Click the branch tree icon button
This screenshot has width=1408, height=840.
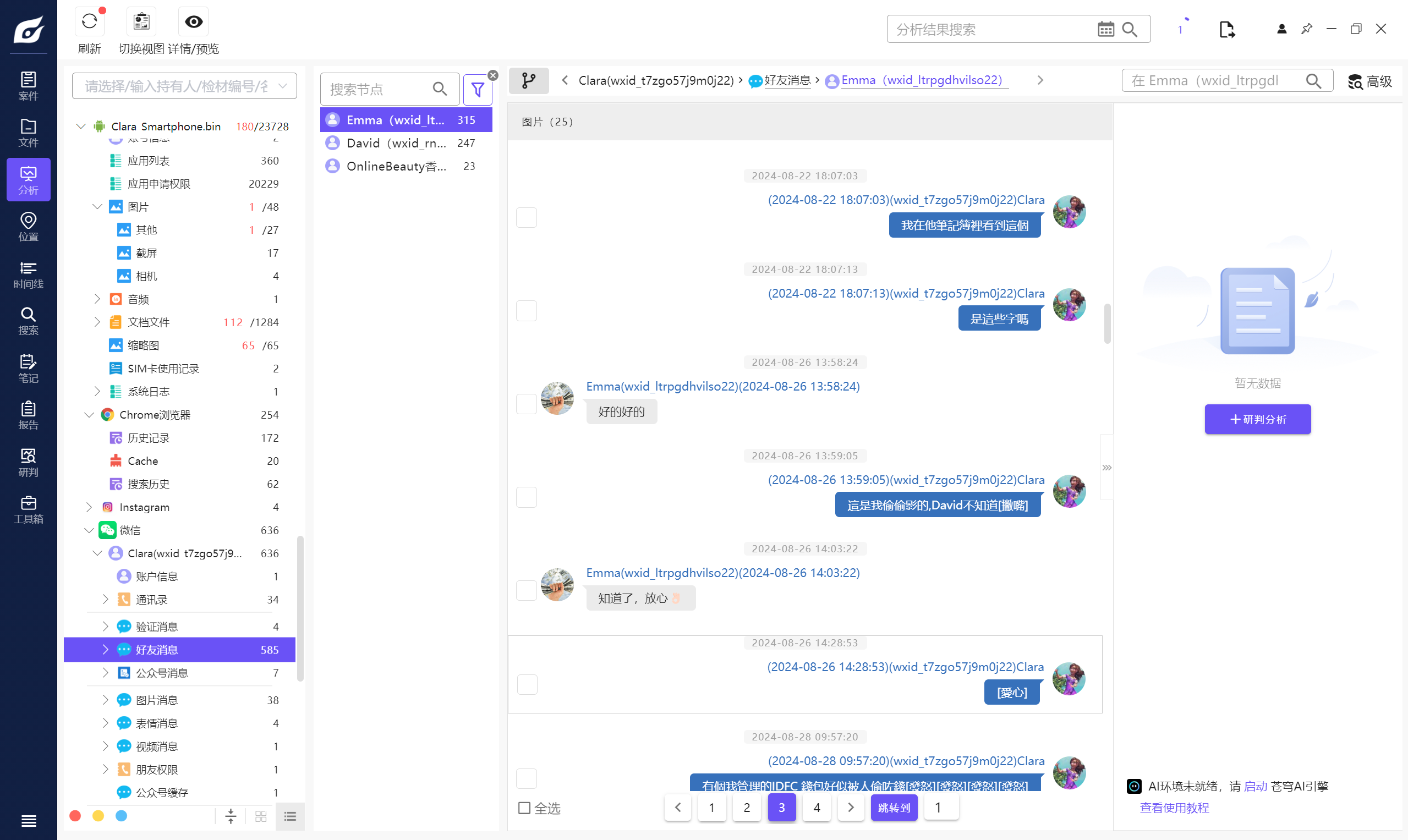[528, 80]
